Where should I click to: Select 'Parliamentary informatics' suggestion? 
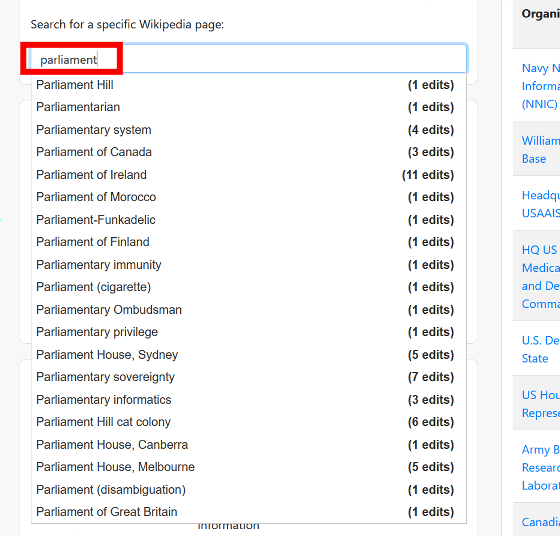click(x=249, y=400)
